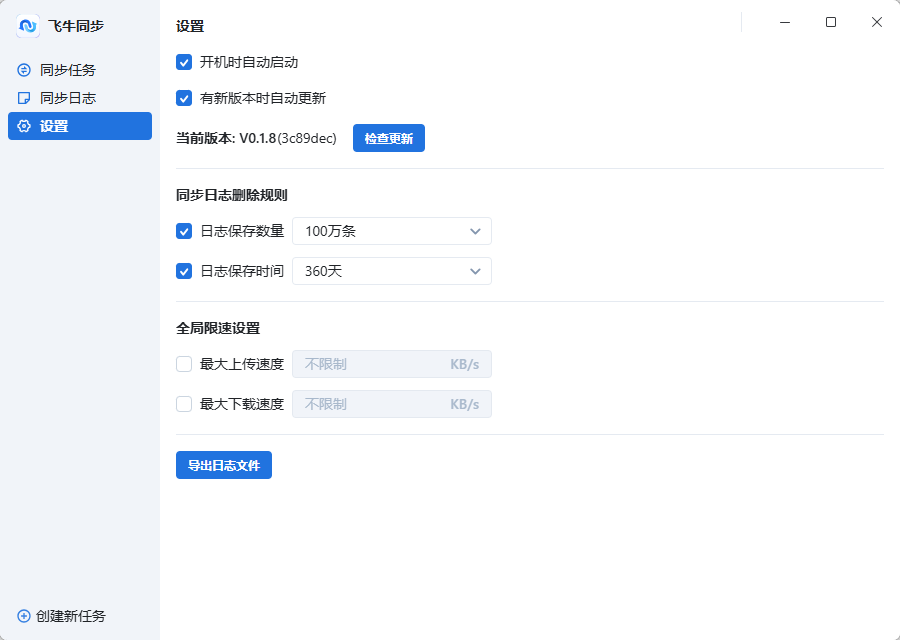Open the 日志保存数量 dropdown showing 100万条
Image resolution: width=900 pixels, height=640 pixels.
pos(391,230)
